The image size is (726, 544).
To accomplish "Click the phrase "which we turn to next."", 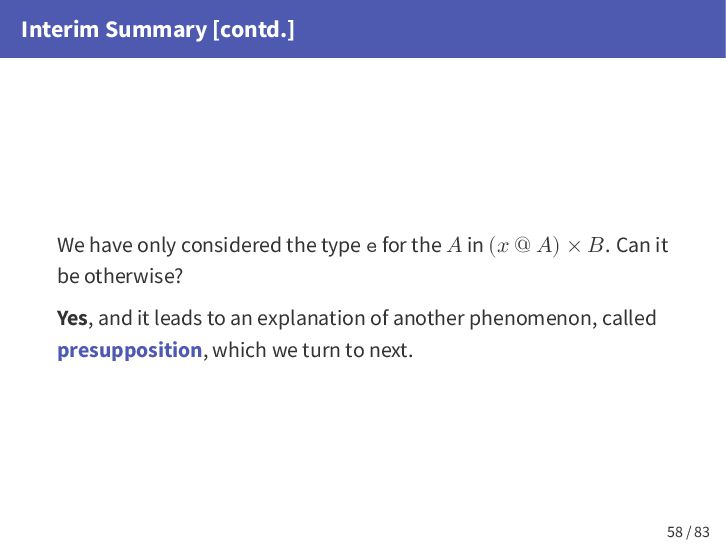I will [x=312, y=350].
